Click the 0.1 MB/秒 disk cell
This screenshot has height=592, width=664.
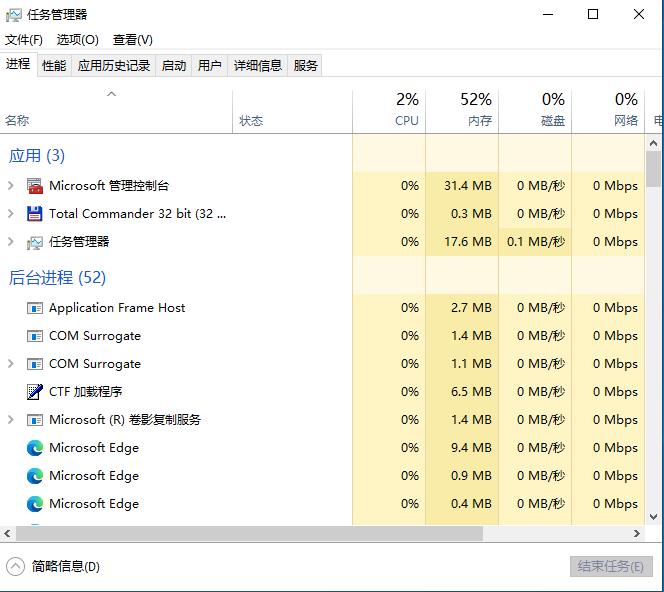point(536,242)
